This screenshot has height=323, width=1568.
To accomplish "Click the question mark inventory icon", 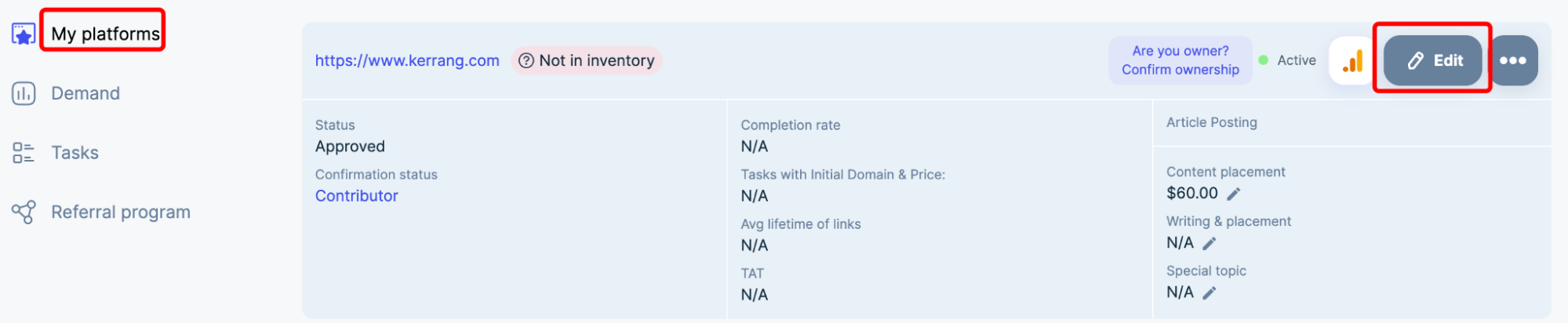I will click(526, 60).
